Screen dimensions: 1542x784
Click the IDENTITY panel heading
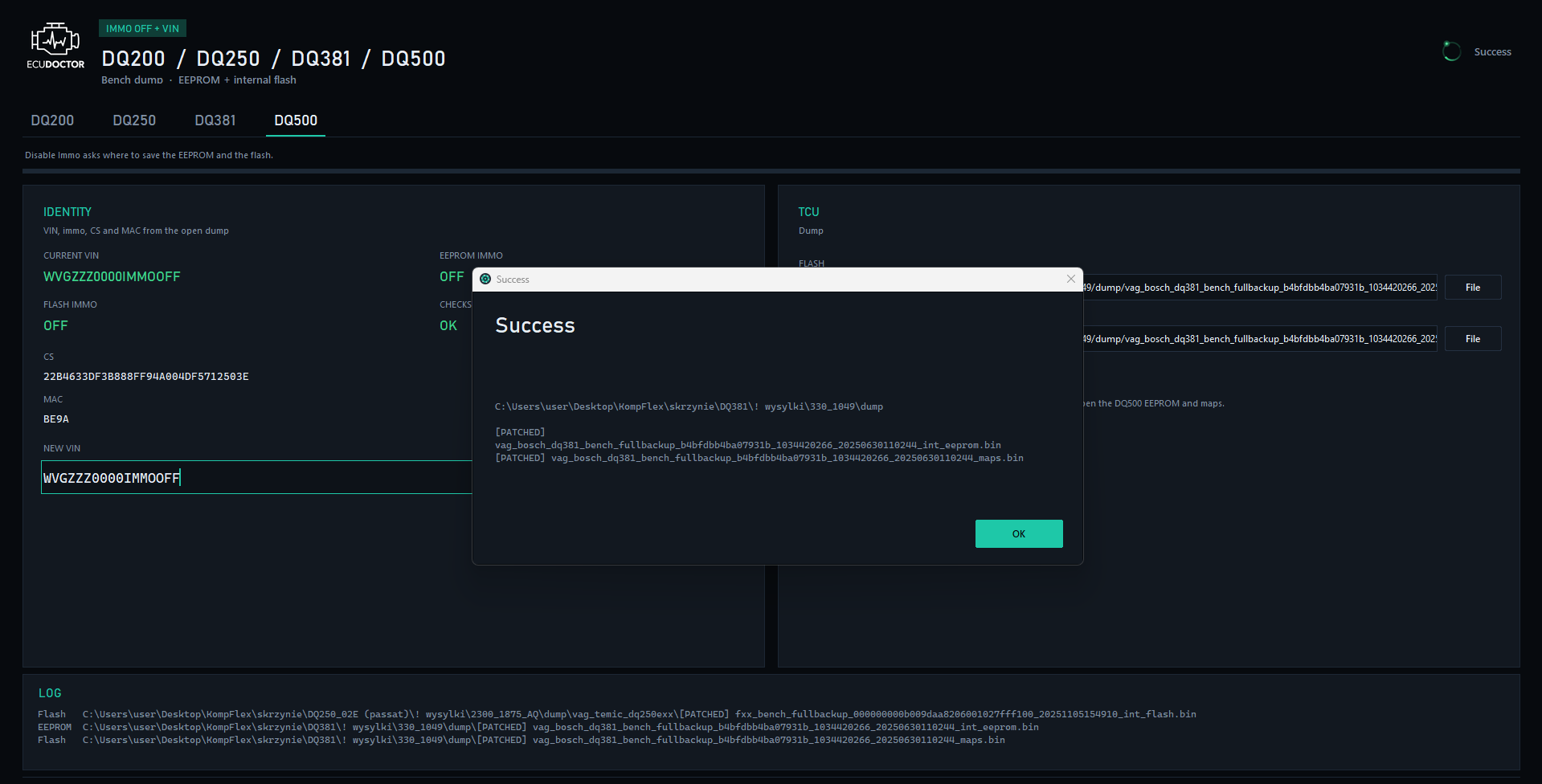point(67,212)
